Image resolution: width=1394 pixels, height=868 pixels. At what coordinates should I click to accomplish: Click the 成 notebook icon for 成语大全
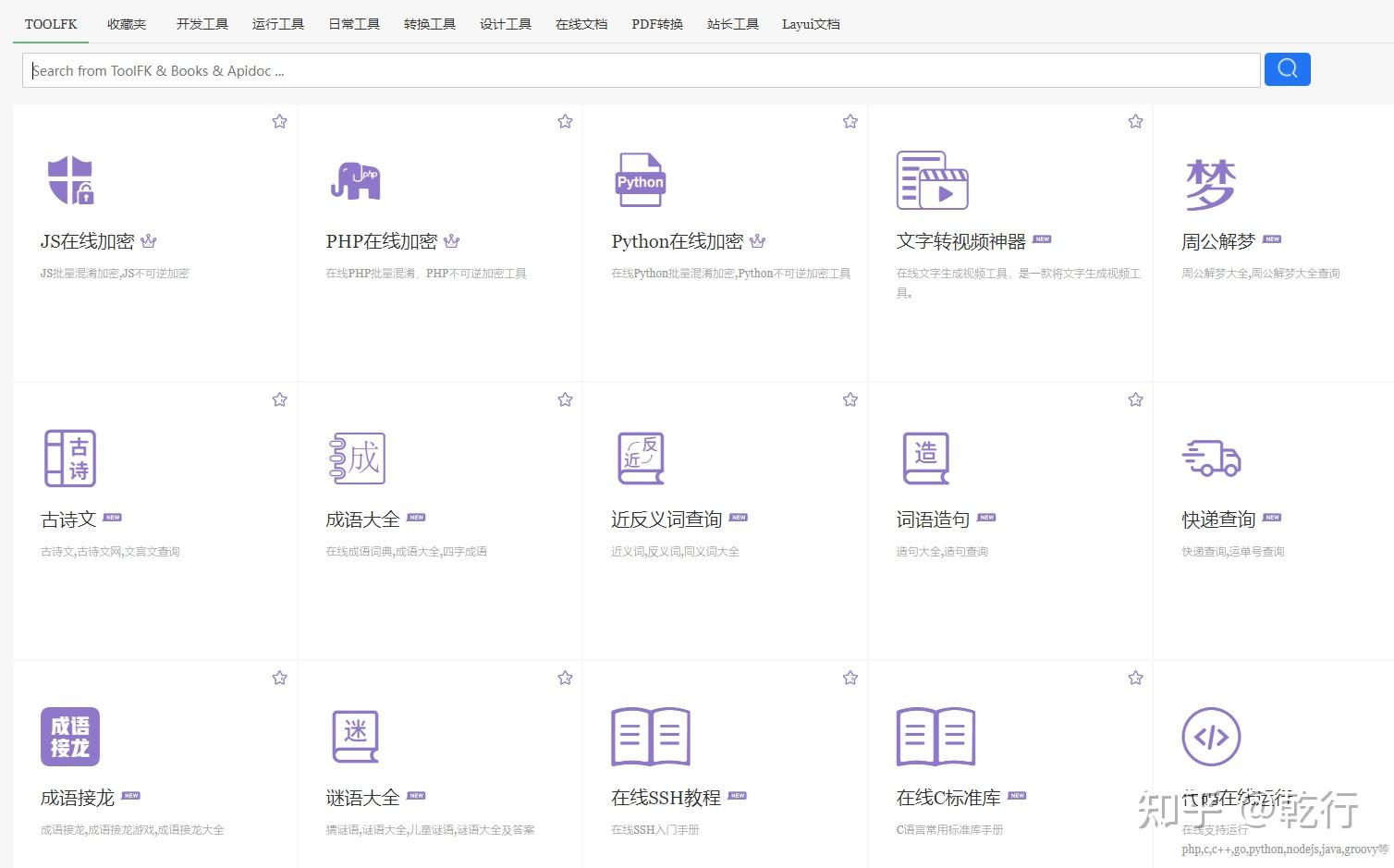[358, 458]
